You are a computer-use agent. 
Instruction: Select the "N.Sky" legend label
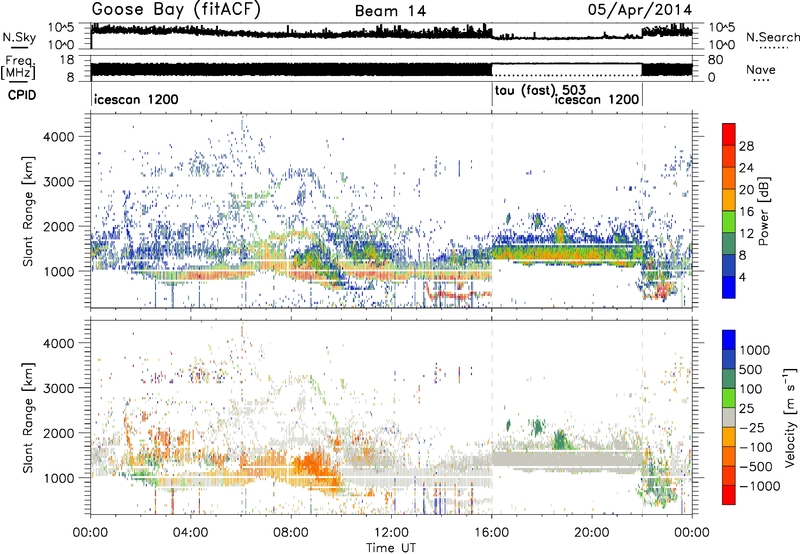tap(19, 37)
